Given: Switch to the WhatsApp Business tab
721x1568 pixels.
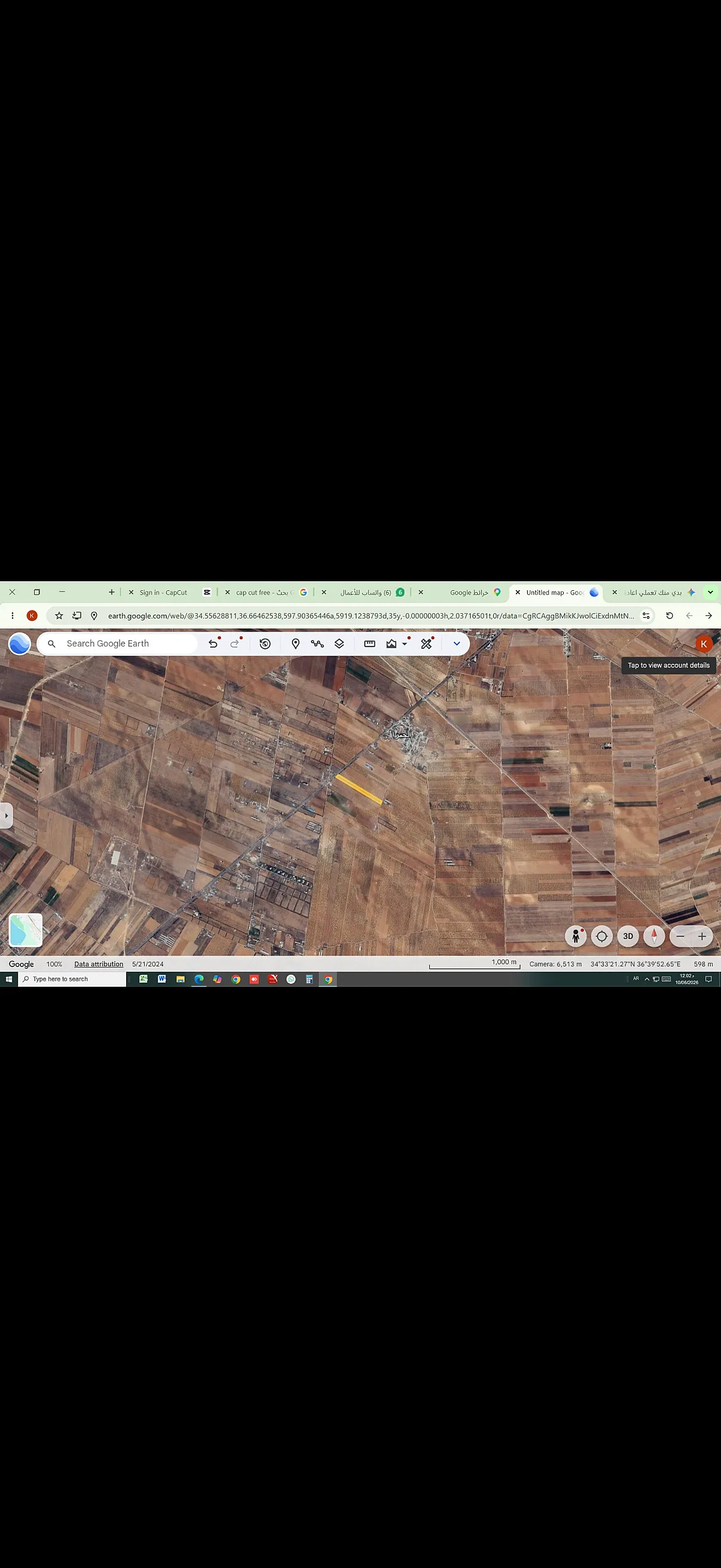Looking at the screenshot, I should click(364, 592).
